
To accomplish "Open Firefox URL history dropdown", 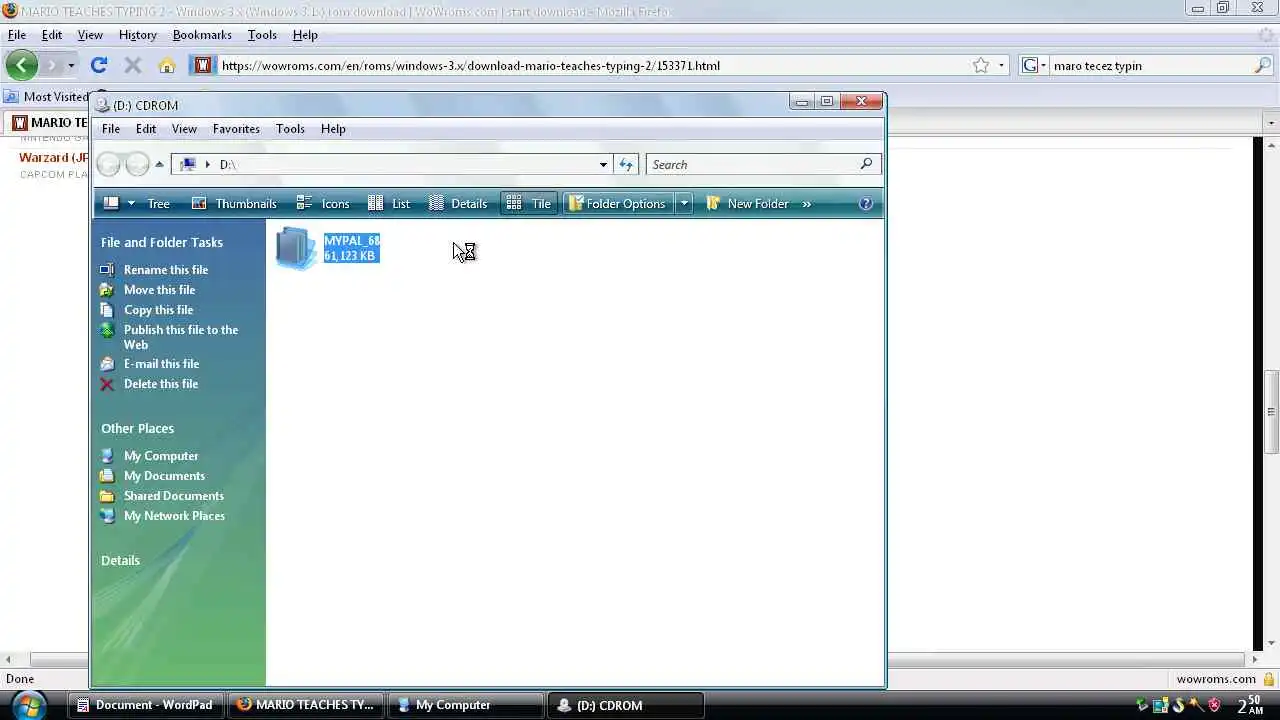I will coord(1001,65).
